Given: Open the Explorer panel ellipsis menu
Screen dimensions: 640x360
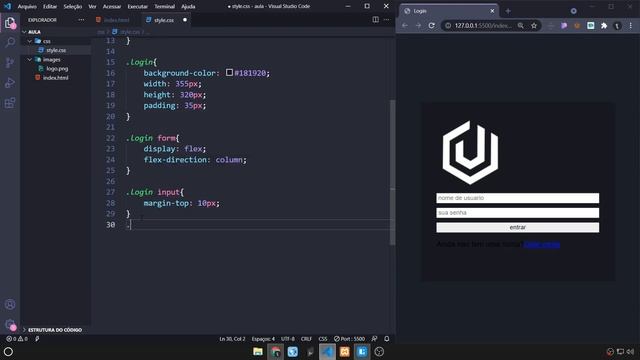Looking at the screenshot, I should [x=81, y=20].
